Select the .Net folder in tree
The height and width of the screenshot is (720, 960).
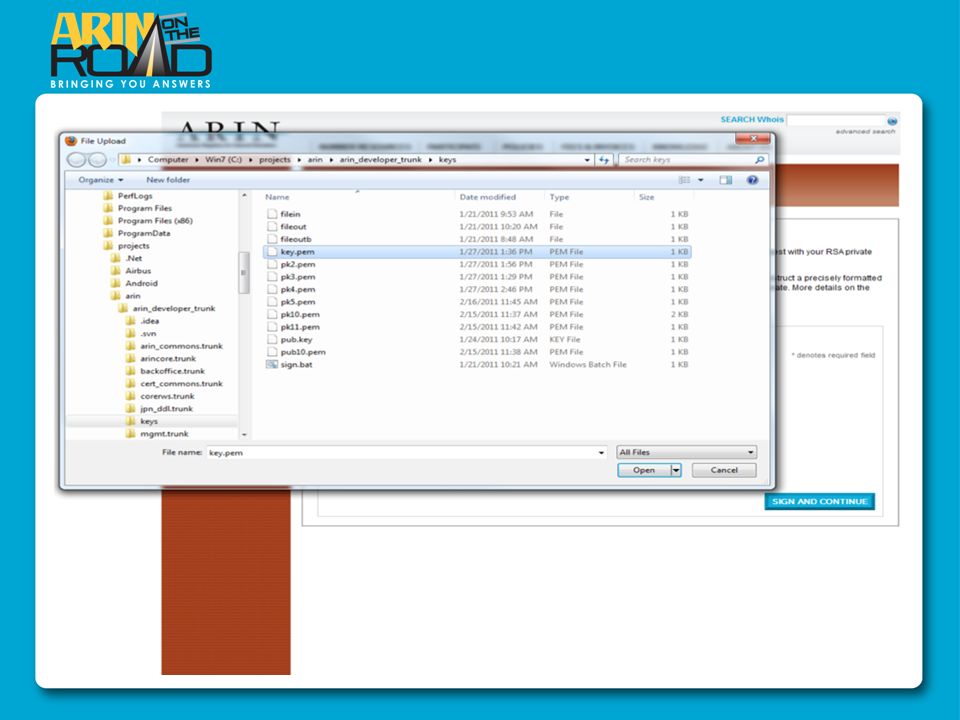[x=133, y=258]
